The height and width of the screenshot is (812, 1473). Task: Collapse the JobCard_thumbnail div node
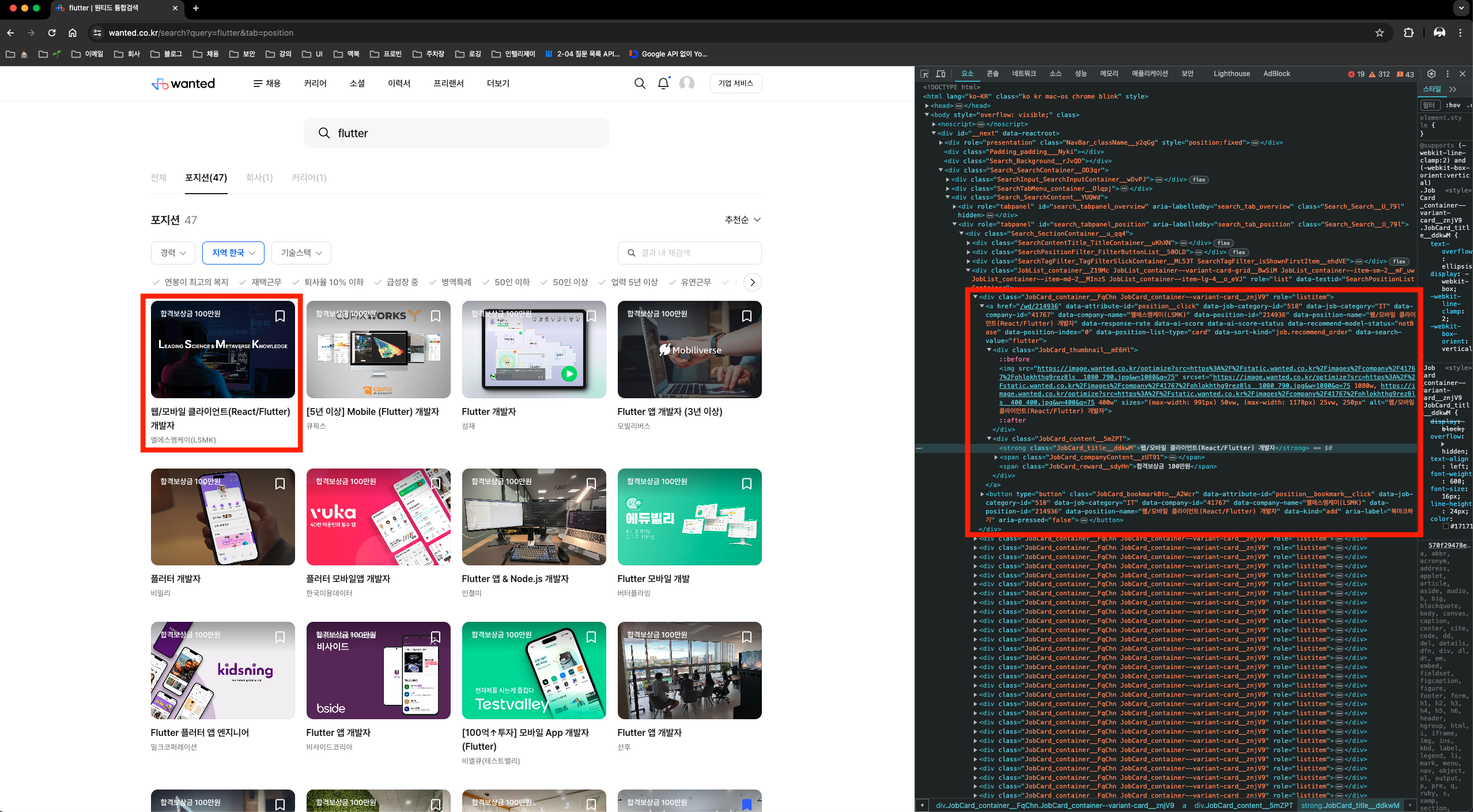click(989, 350)
